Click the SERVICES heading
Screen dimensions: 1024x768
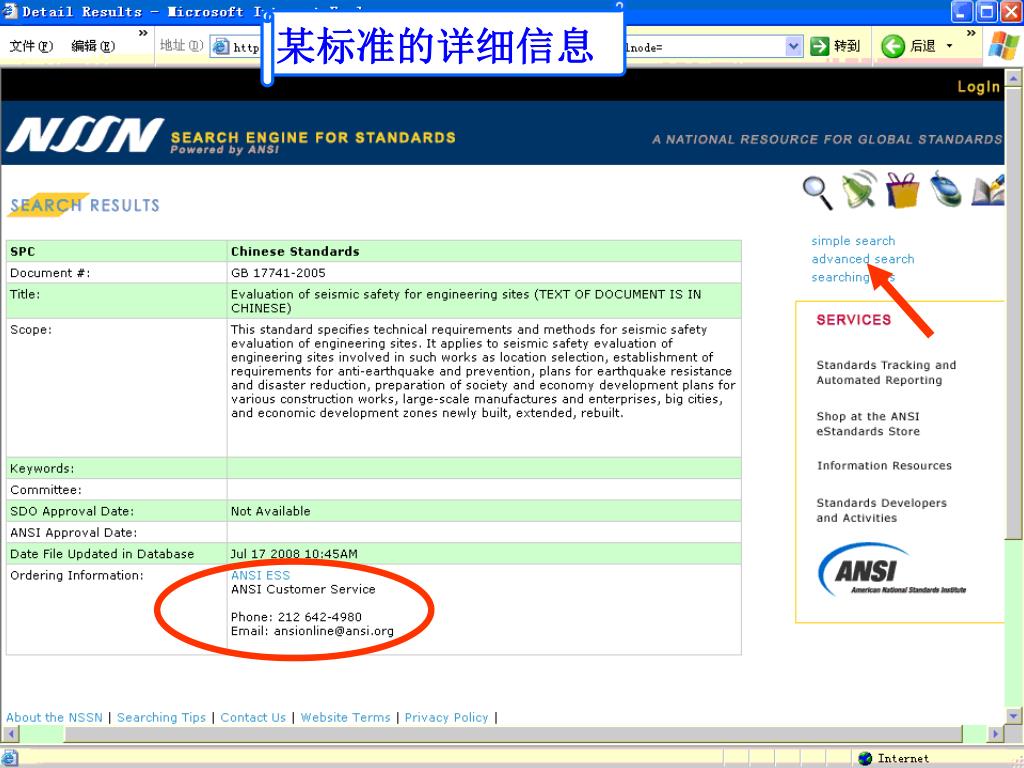tap(854, 320)
